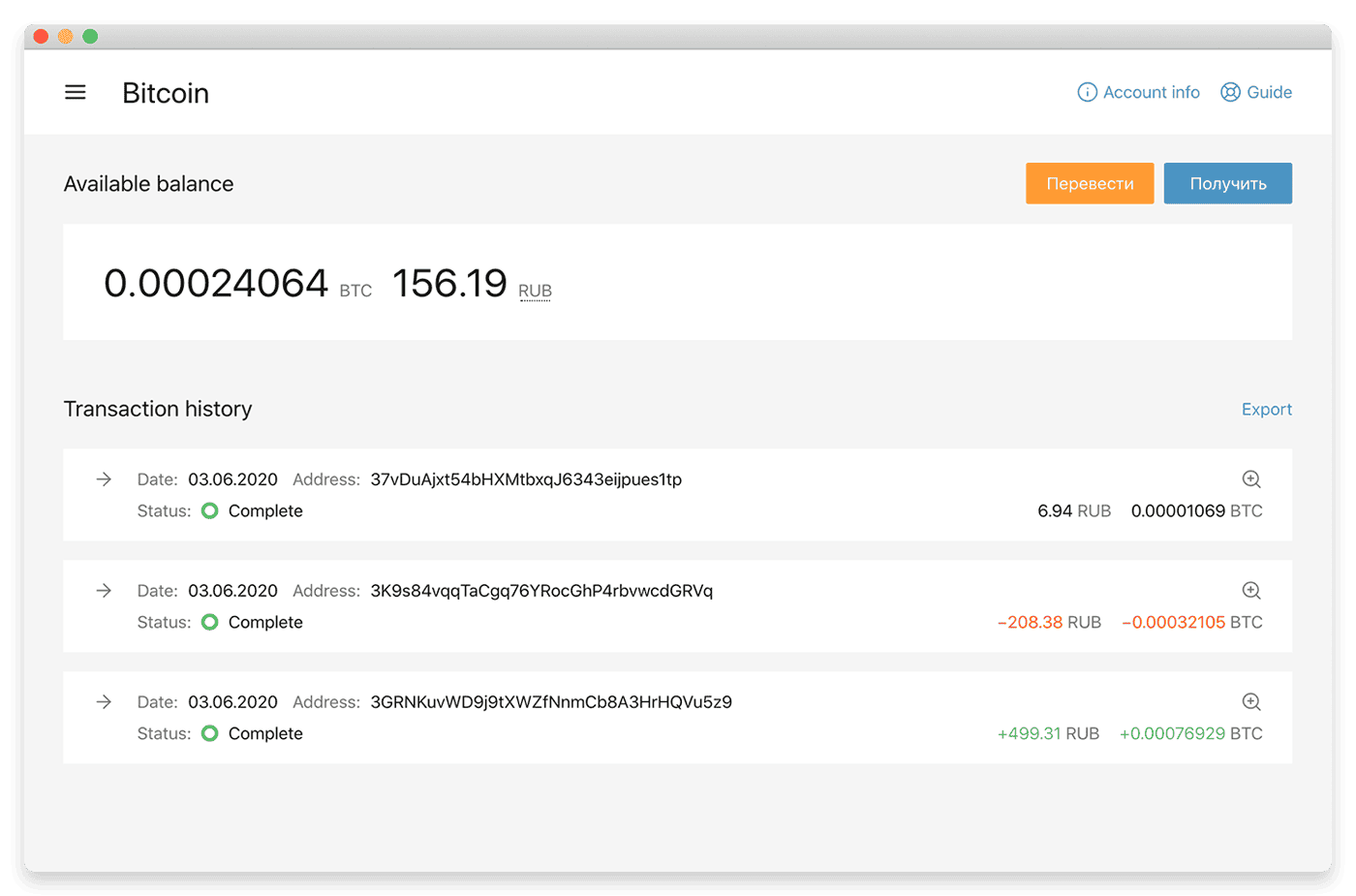
Task: Maximize window with the green button
Action: [x=90, y=37]
